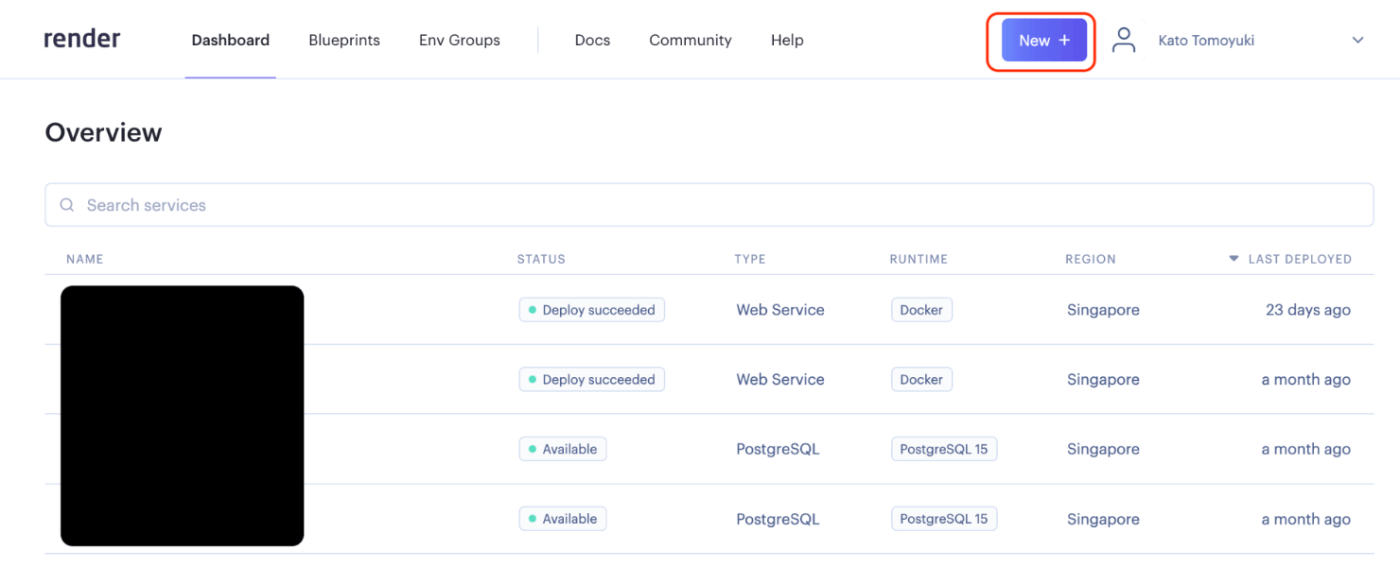Focus the Search services field
The height and width of the screenshot is (584, 1400).
[709, 205]
